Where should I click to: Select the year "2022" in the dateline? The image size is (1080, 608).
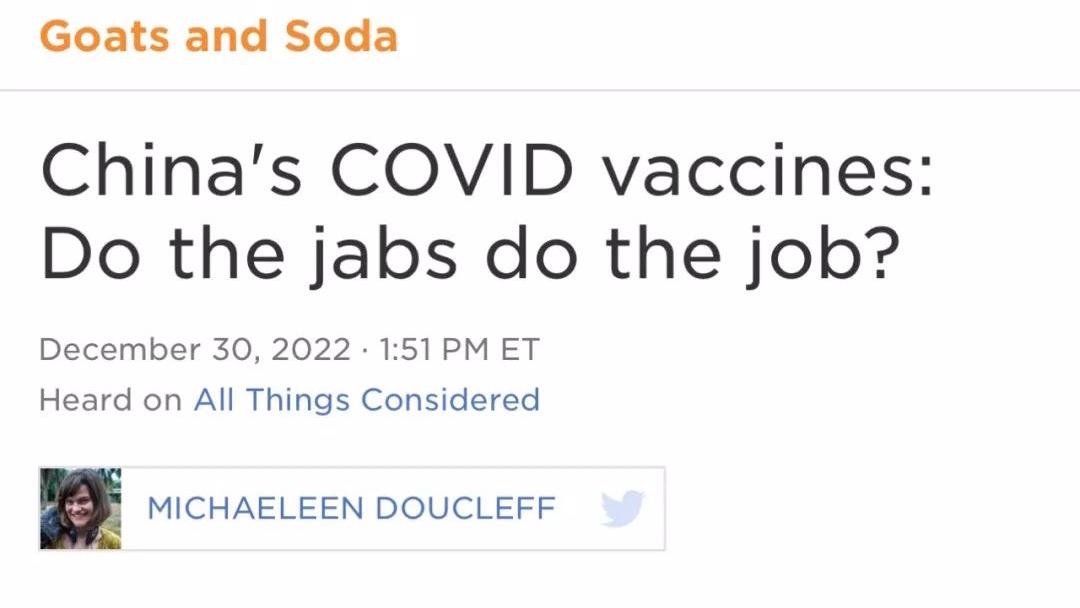click(311, 350)
